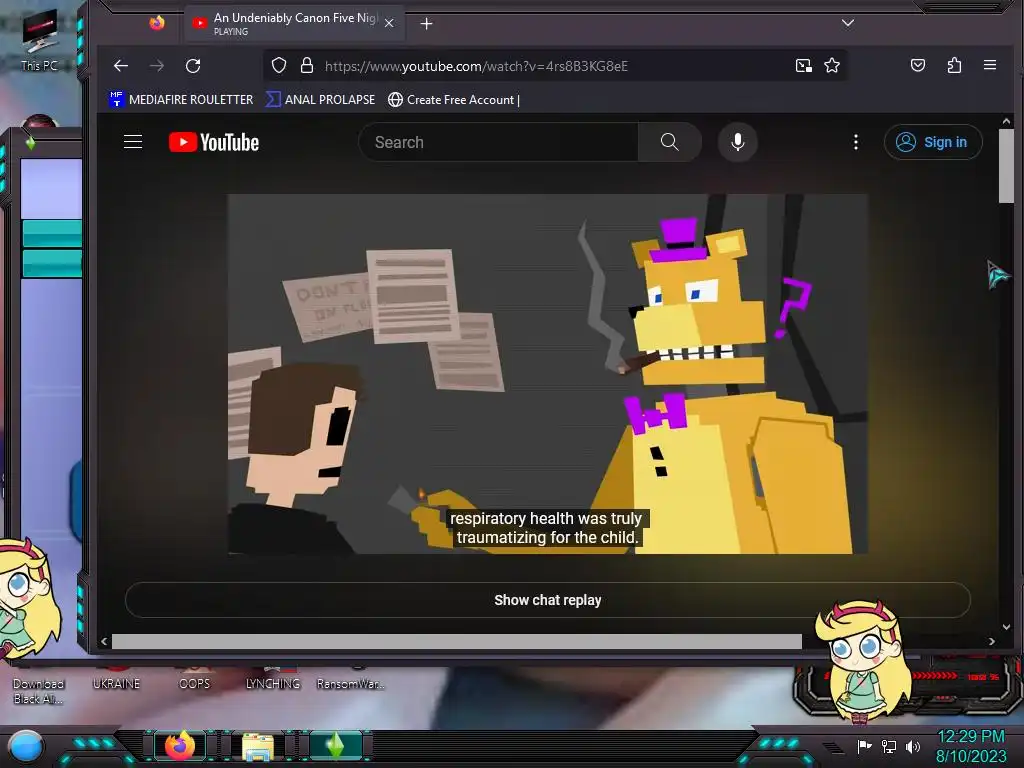Select the Download Black Al desktop shortcut
Image resolution: width=1024 pixels, height=768 pixels.
tap(38, 690)
